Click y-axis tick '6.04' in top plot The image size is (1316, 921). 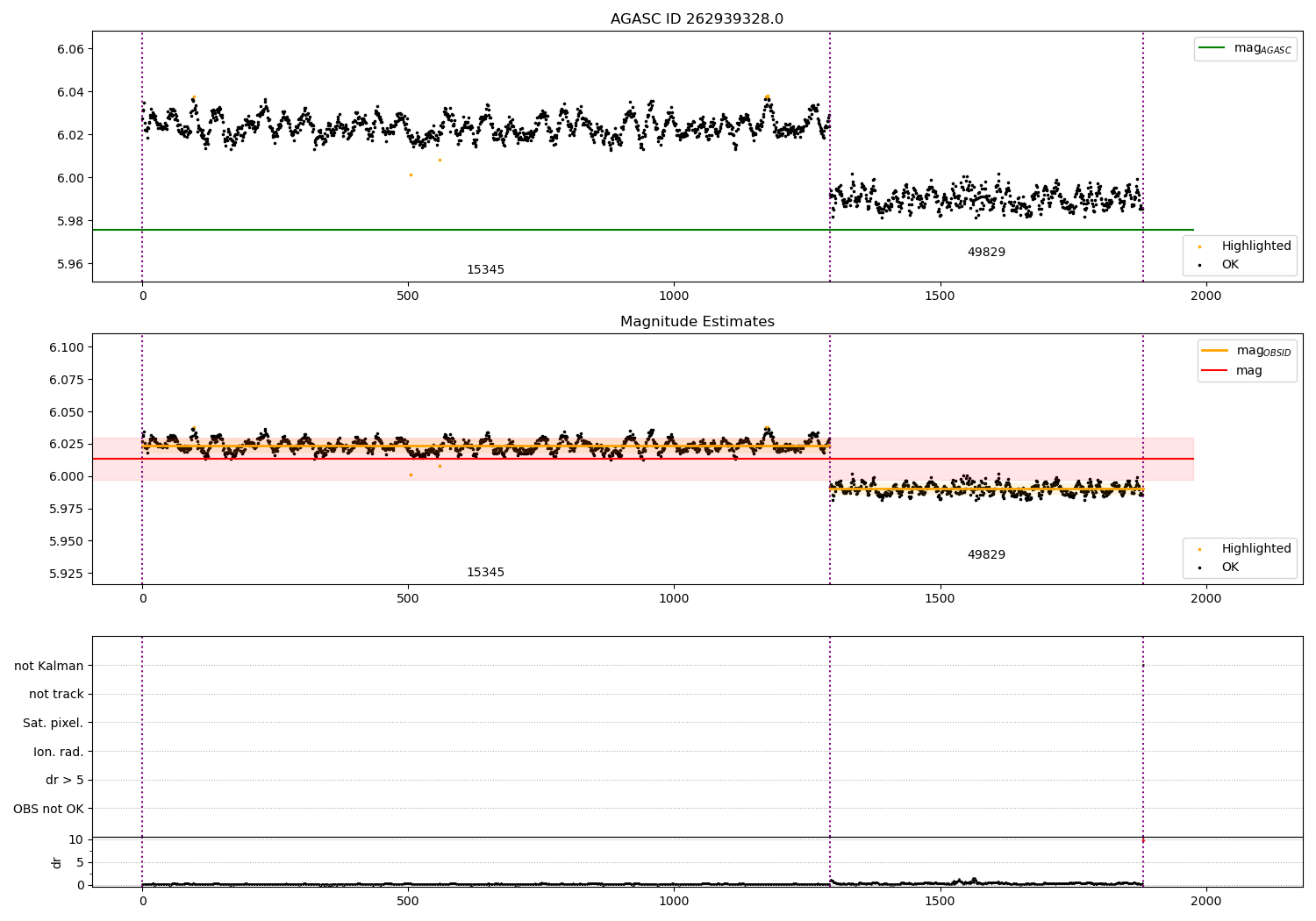pos(70,92)
